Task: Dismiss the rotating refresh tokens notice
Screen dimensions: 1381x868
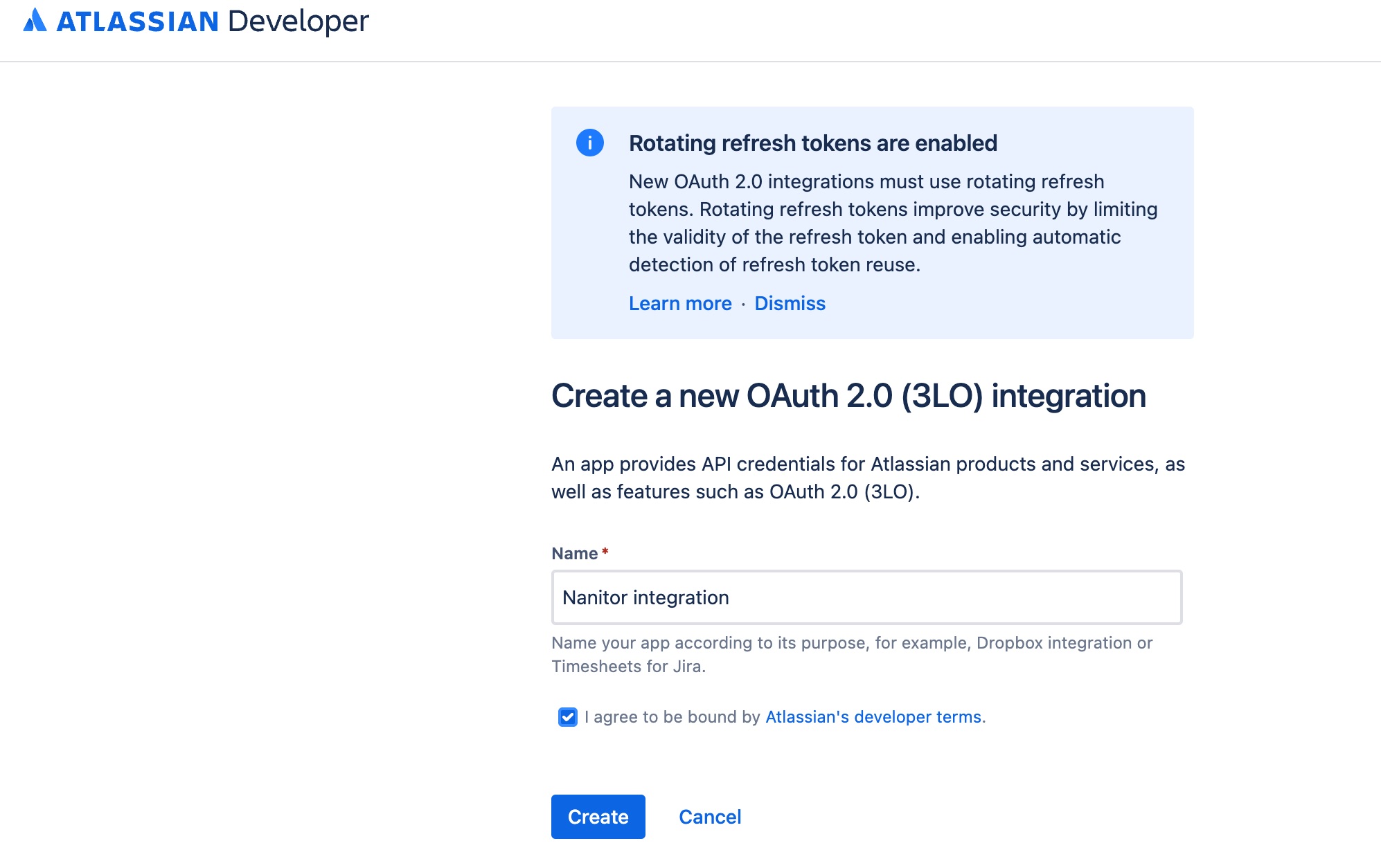Action: tap(790, 303)
